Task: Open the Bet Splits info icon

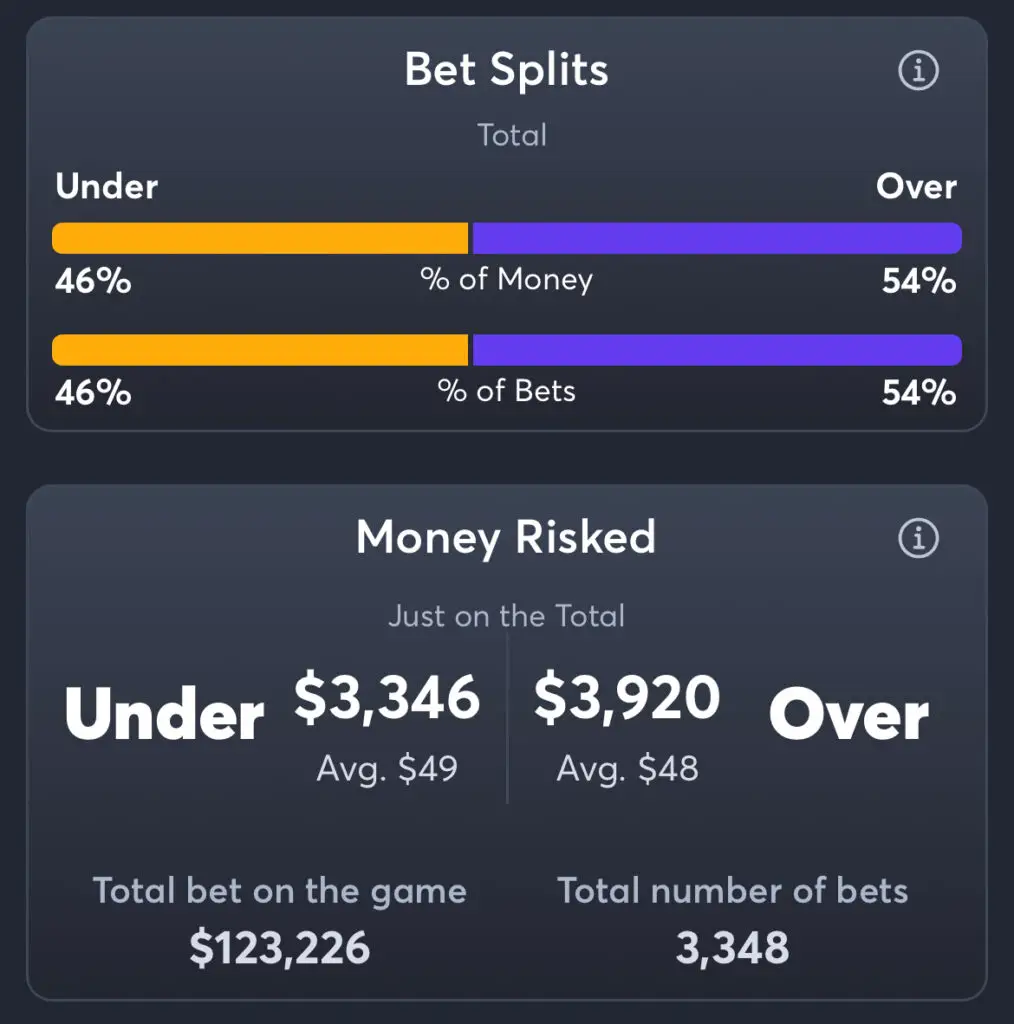Action: [918, 70]
